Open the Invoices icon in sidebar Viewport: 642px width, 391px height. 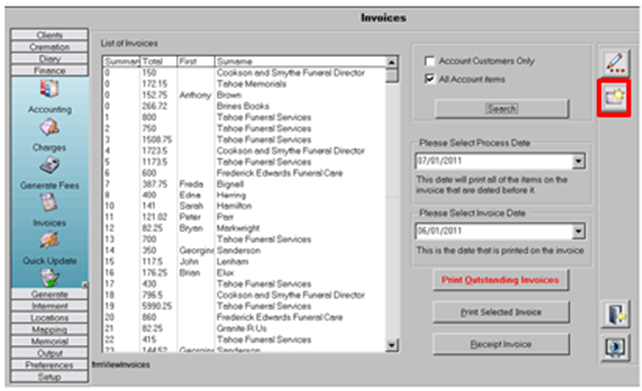(x=49, y=203)
